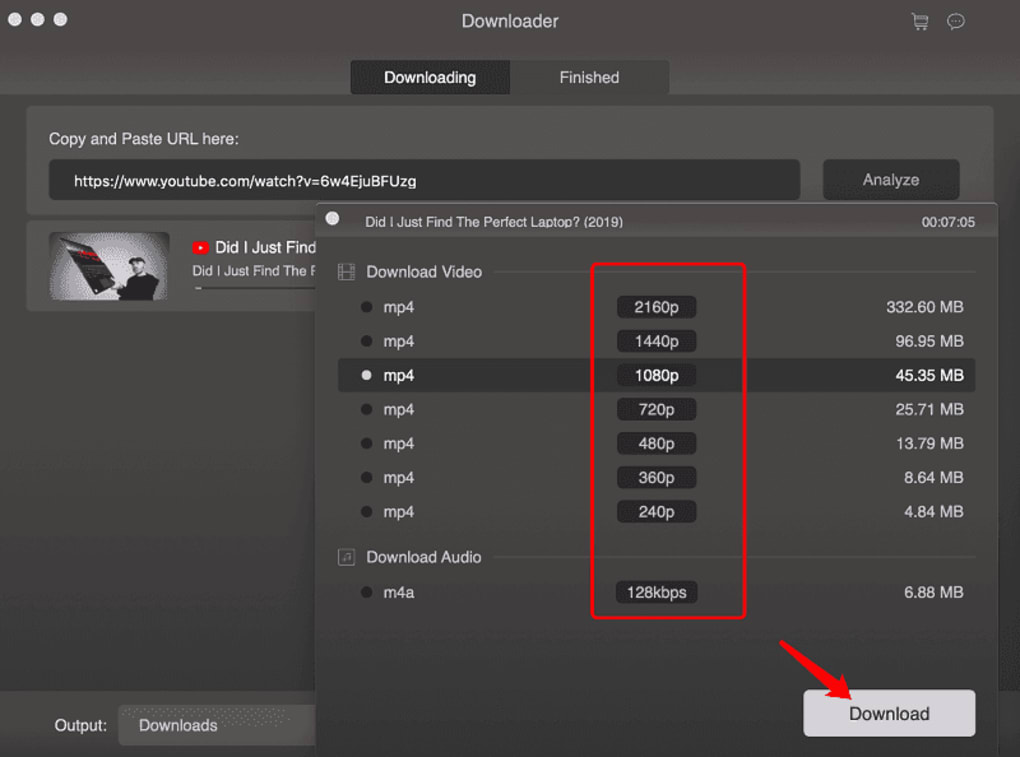Click the 1080p resolution badge
The height and width of the screenshot is (757, 1020).
coord(656,376)
